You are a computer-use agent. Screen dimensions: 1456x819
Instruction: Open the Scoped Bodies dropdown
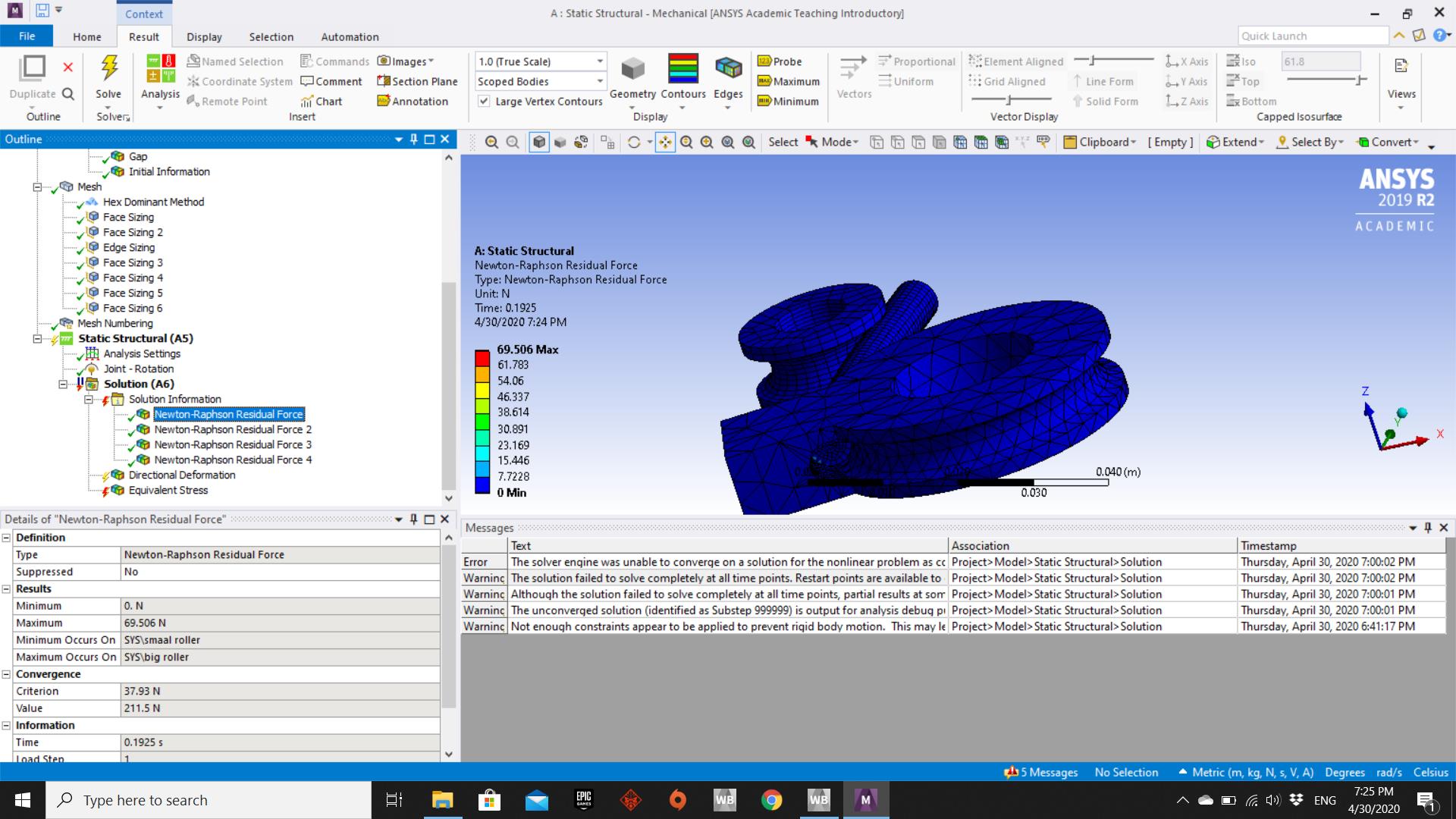tap(541, 81)
